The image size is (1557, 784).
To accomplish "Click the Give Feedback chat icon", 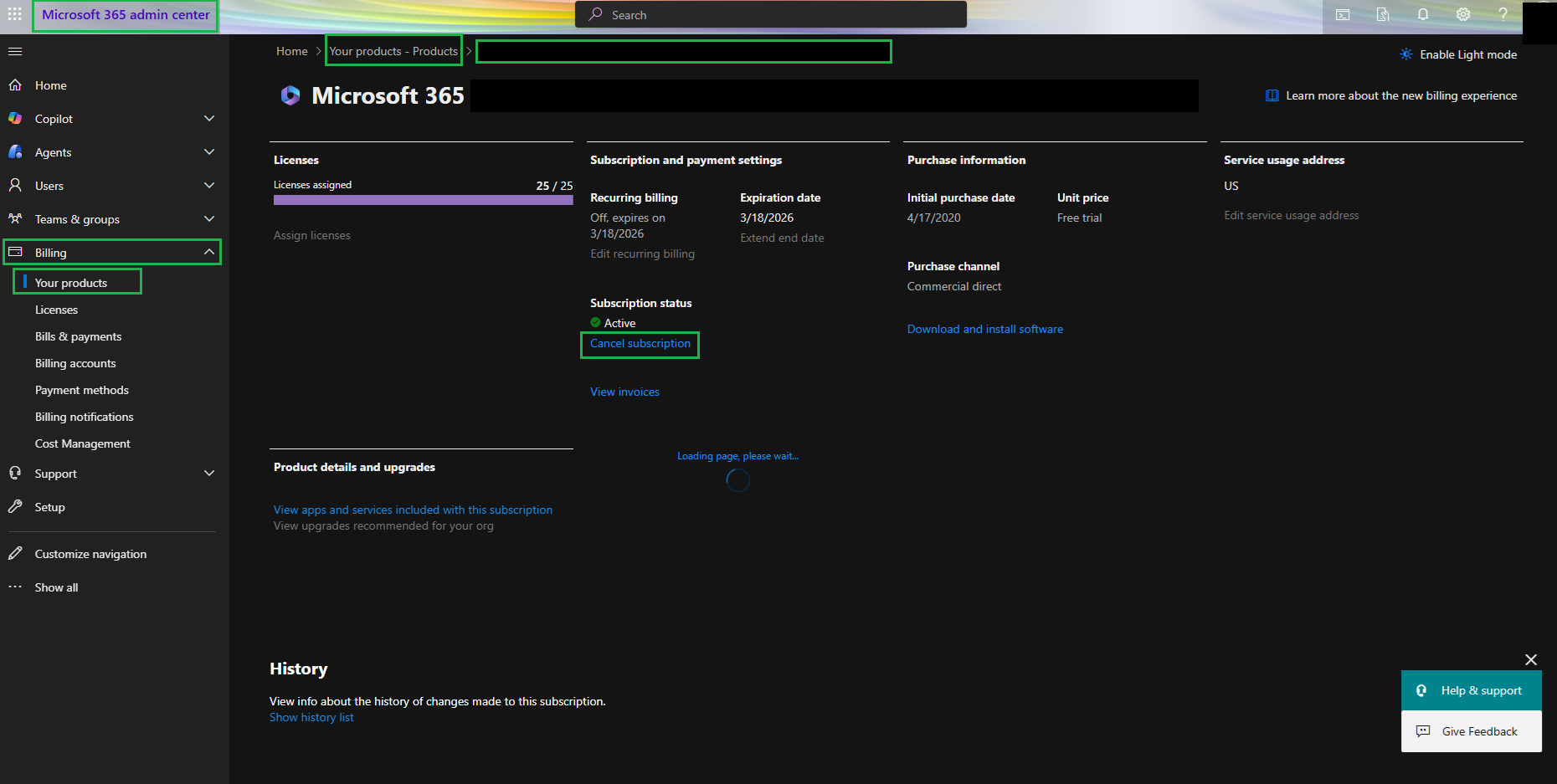I will 1423,731.
